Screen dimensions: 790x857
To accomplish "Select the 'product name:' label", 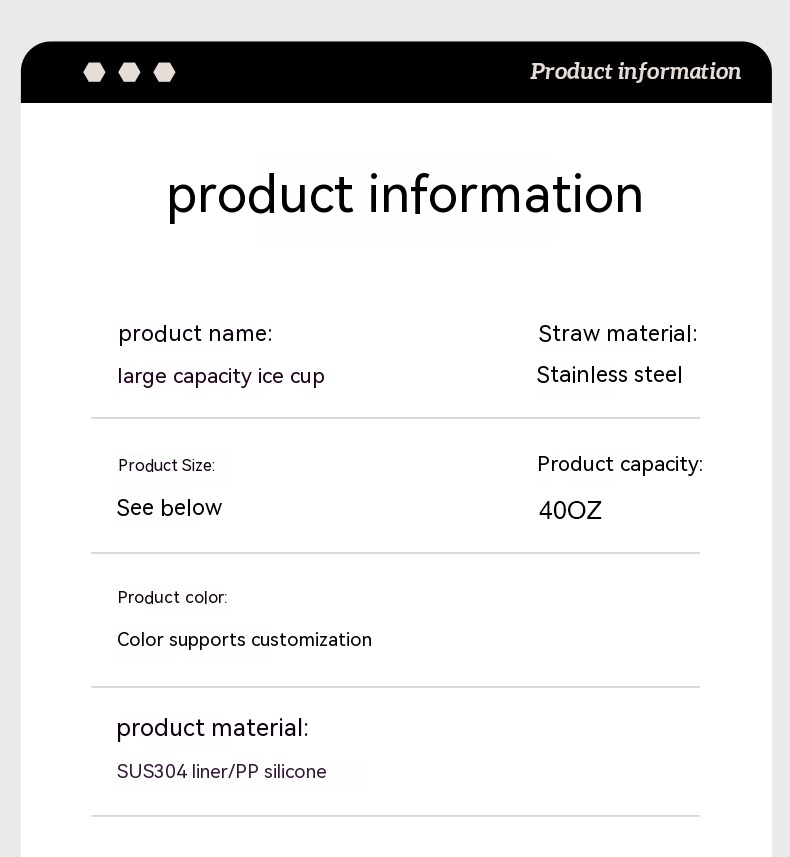I will [x=195, y=333].
